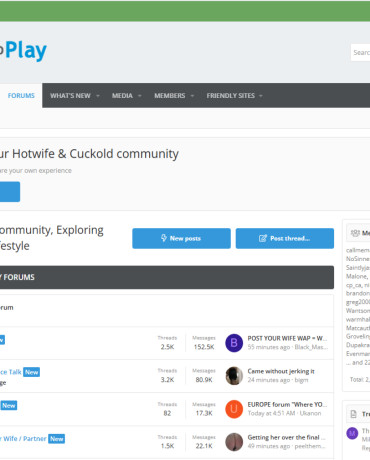Open the purple M avatar in sidebar

[x=352, y=434]
